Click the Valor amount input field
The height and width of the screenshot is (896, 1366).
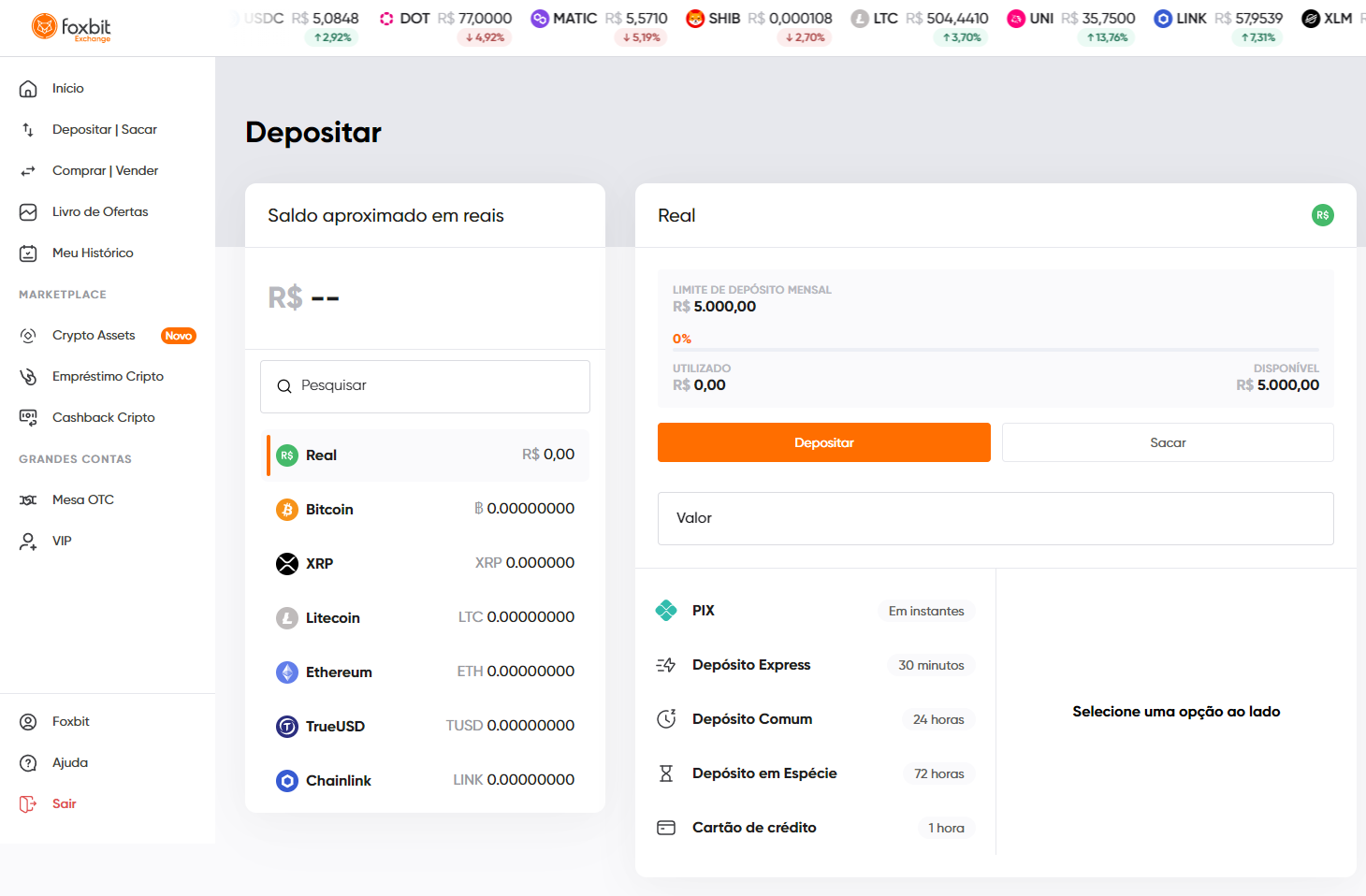(x=995, y=518)
